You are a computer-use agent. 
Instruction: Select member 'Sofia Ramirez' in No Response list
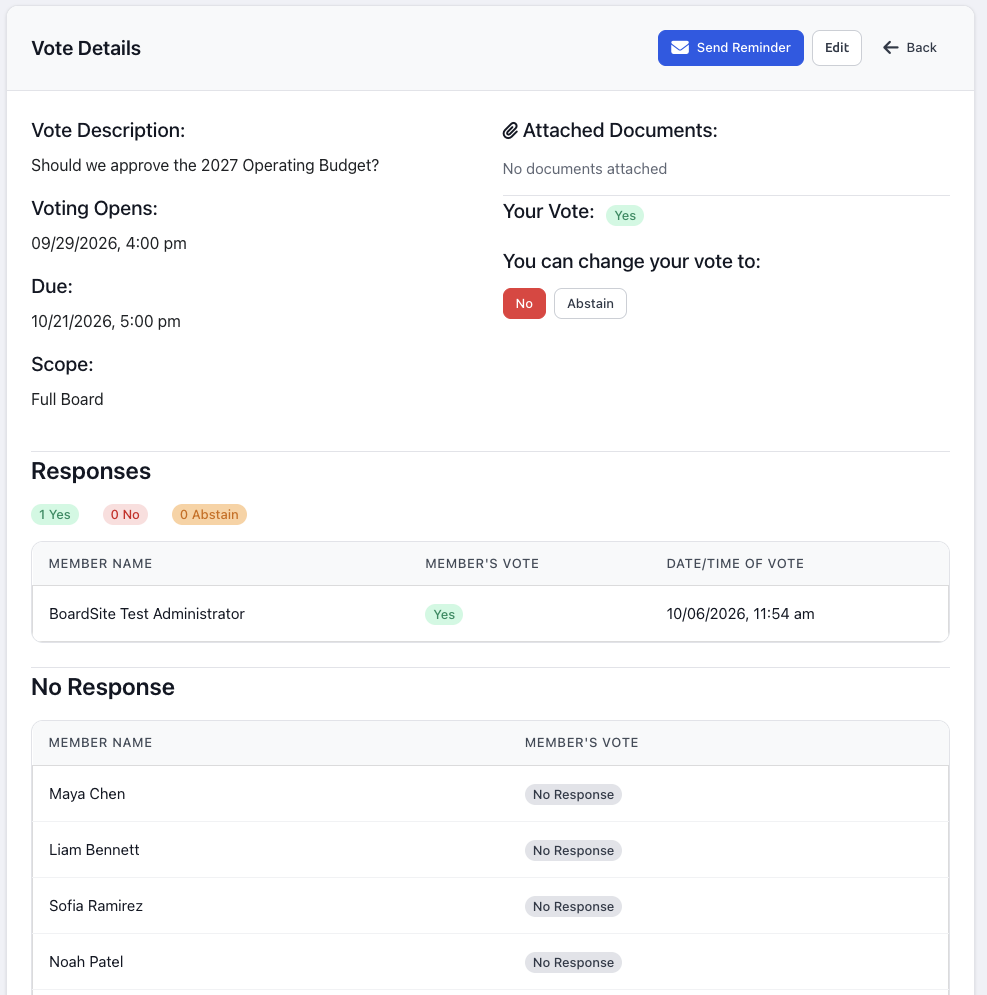pyautogui.click(x=96, y=906)
